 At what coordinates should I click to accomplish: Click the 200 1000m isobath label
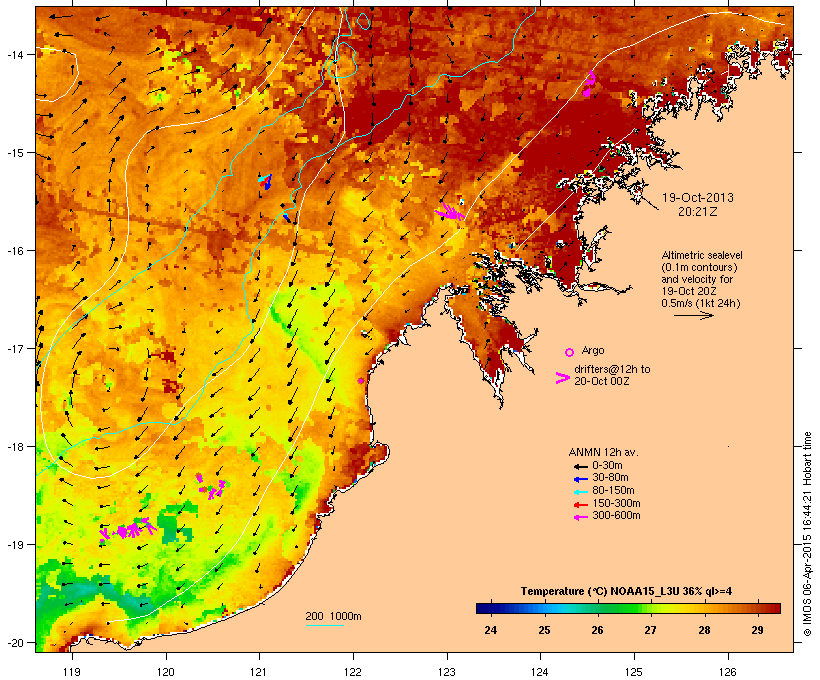point(333,616)
